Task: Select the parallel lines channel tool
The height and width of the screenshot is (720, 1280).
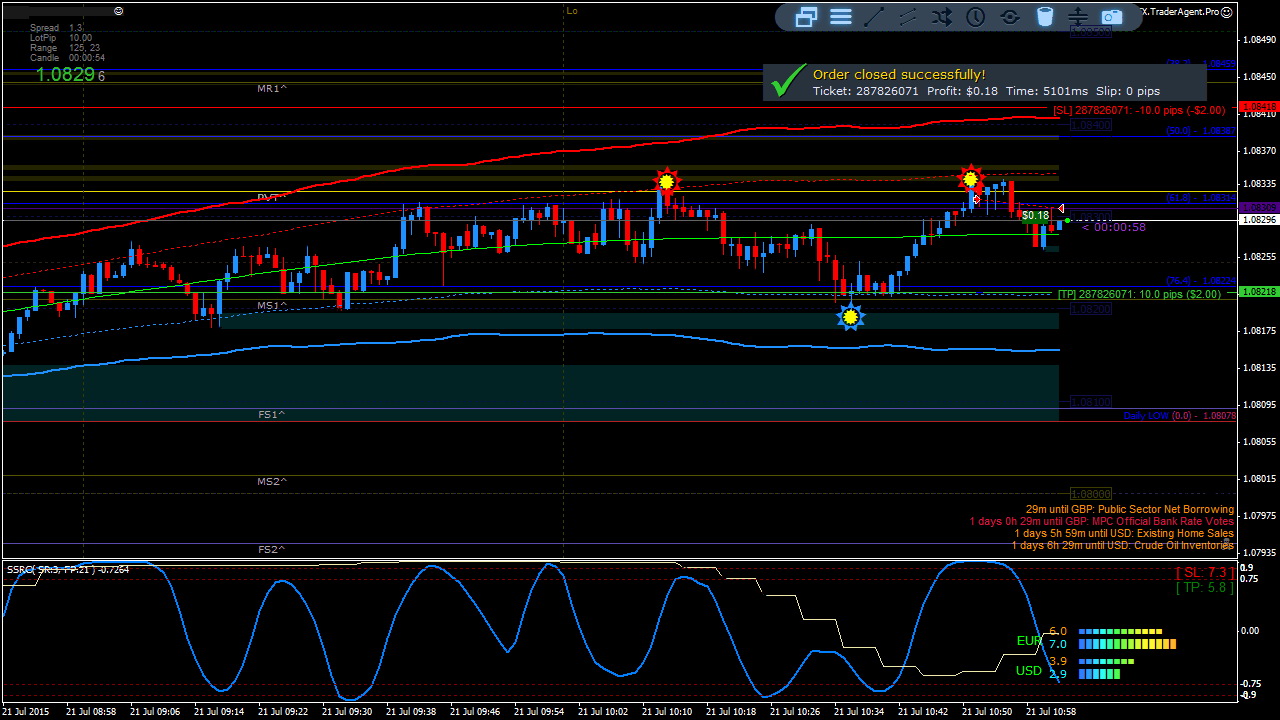Action: [x=908, y=16]
